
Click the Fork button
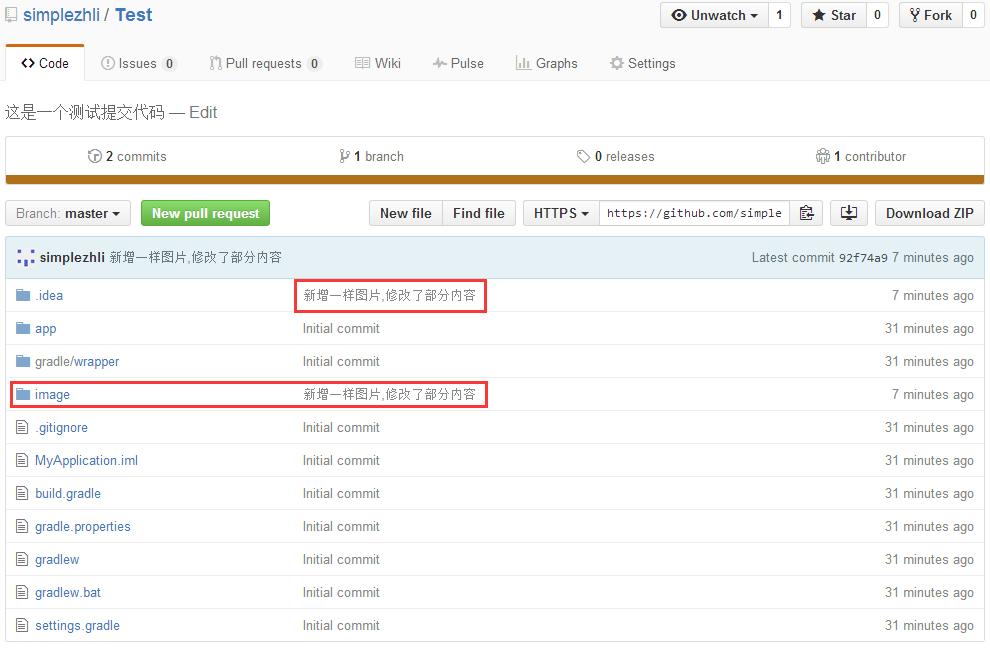point(931,15)
